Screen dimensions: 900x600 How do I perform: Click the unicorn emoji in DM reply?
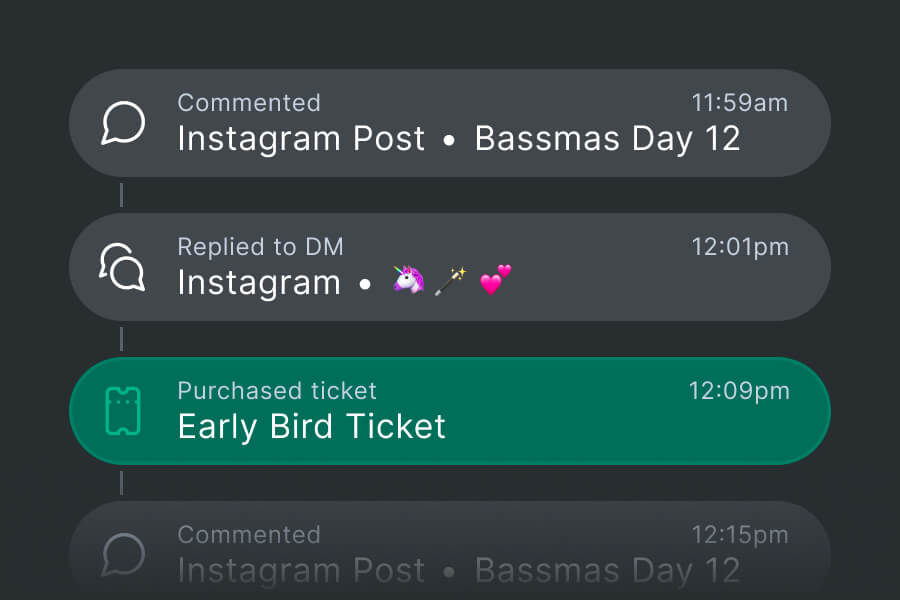pos(408,282)
